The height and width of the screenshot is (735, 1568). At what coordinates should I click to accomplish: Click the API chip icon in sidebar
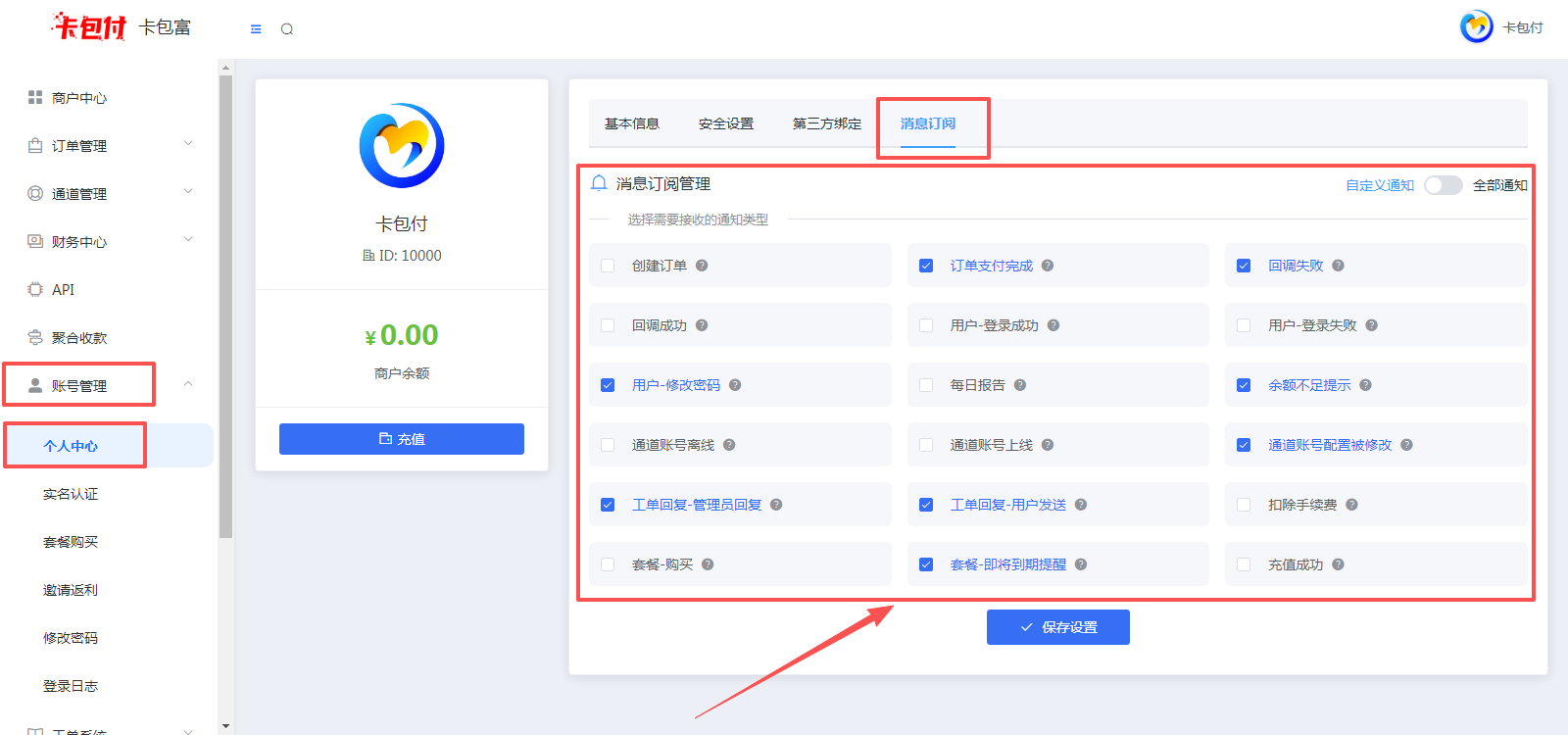point(35,289)
